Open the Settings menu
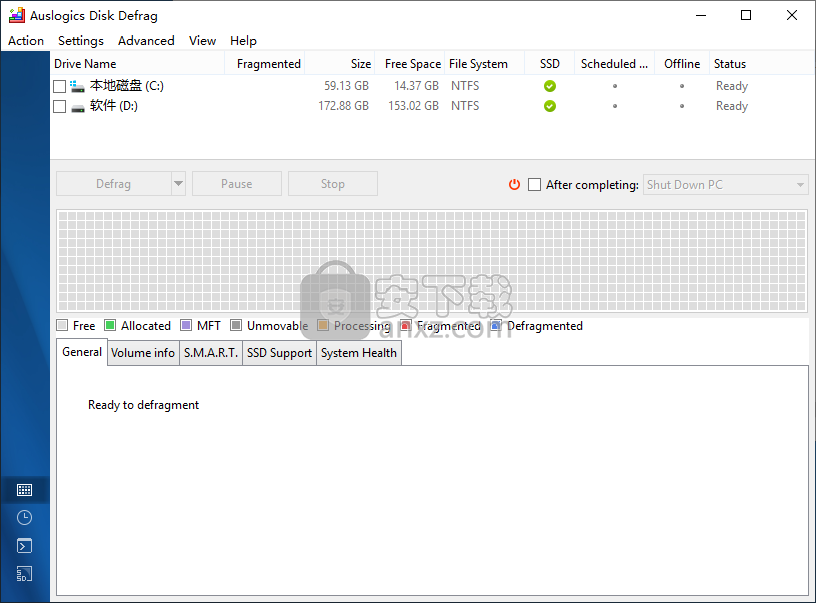The width and height of the screenshot is (816, 603). tap(81, 41)
